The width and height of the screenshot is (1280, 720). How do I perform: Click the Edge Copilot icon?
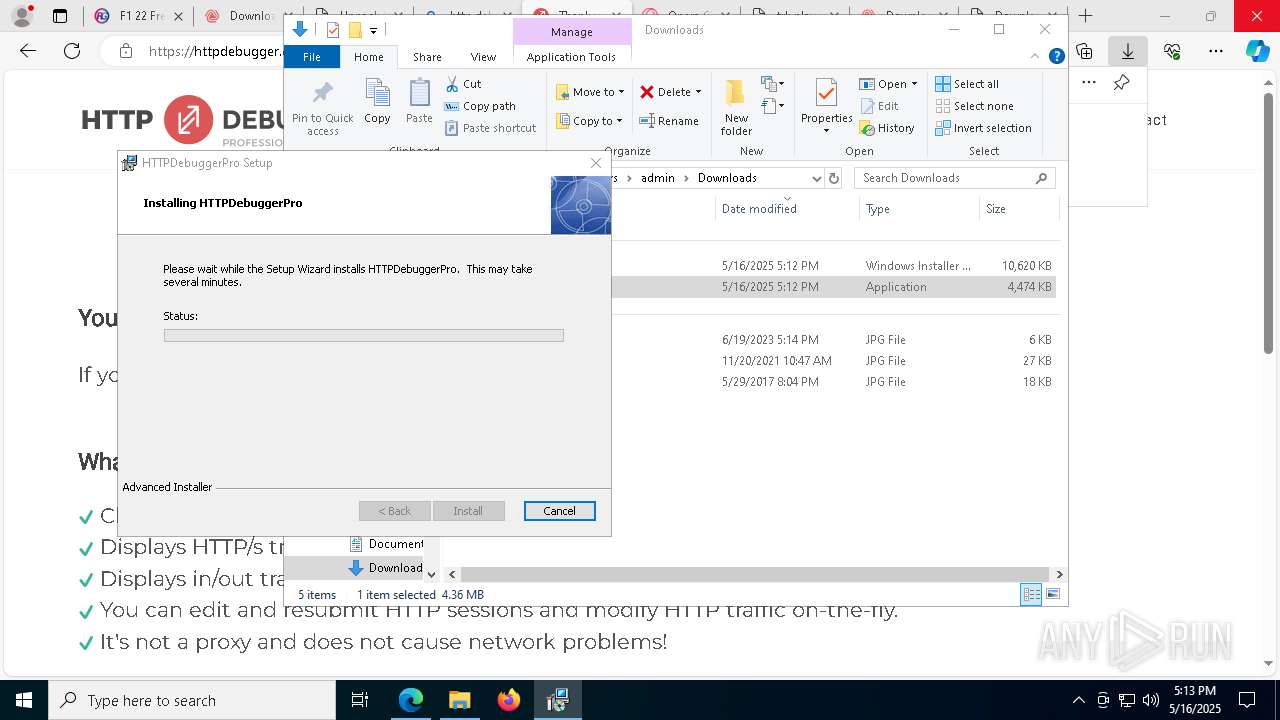coord(1258,51)
